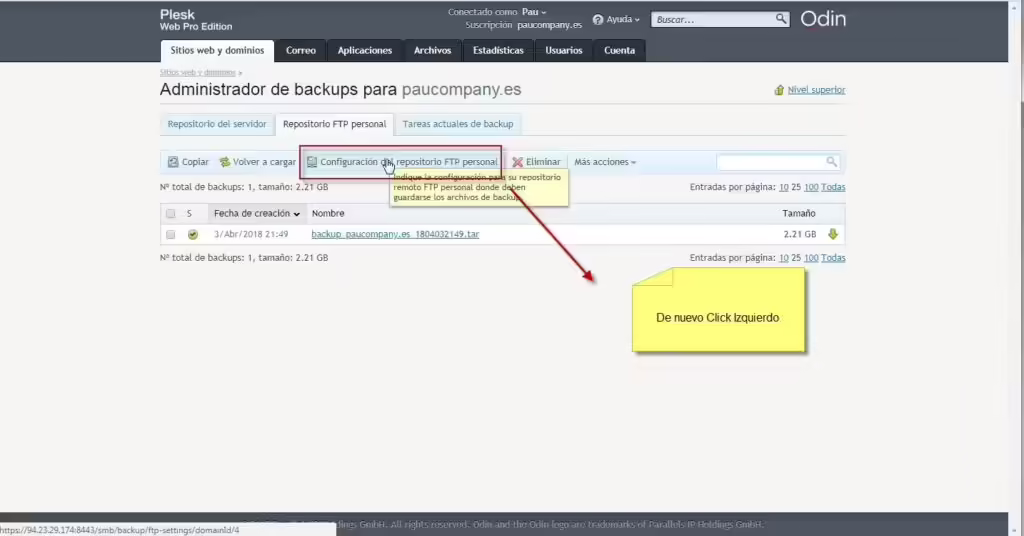This screenshot has width=1024, height=536.
Task: Click the green status icon of backup row
Action: [x=193, y=234]
